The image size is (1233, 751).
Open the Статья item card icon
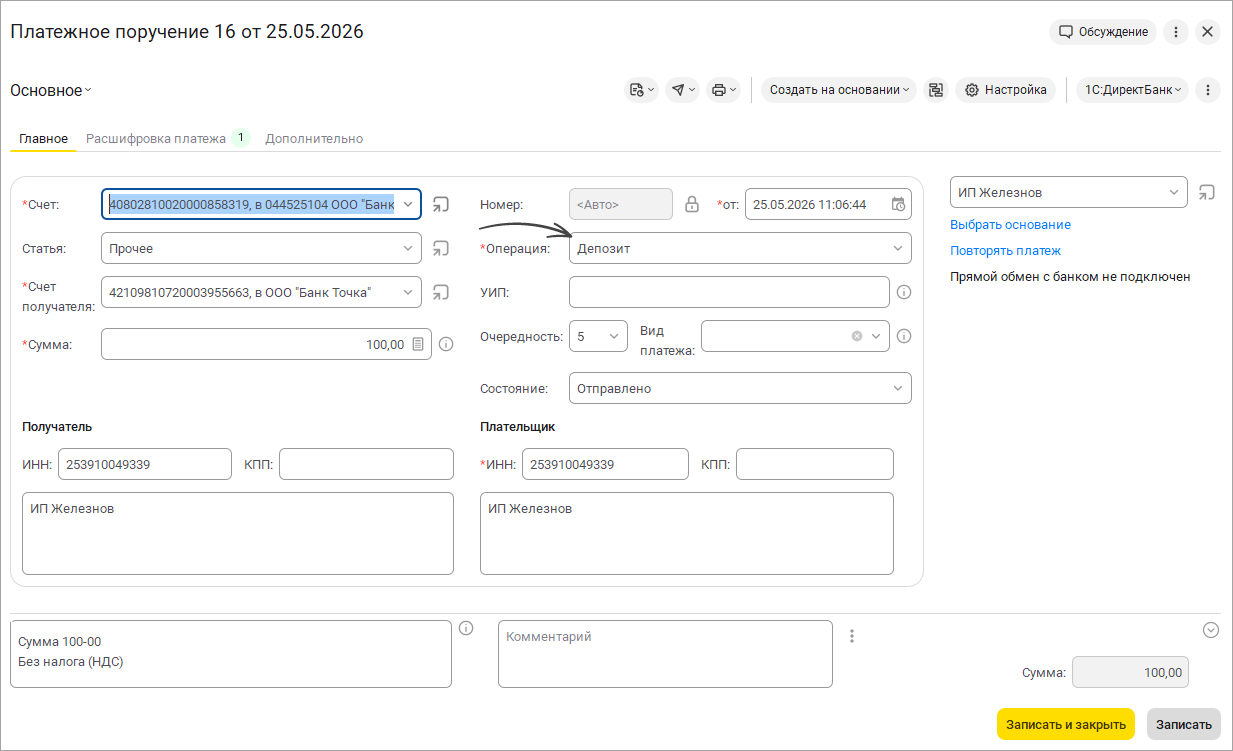point(441,248)
